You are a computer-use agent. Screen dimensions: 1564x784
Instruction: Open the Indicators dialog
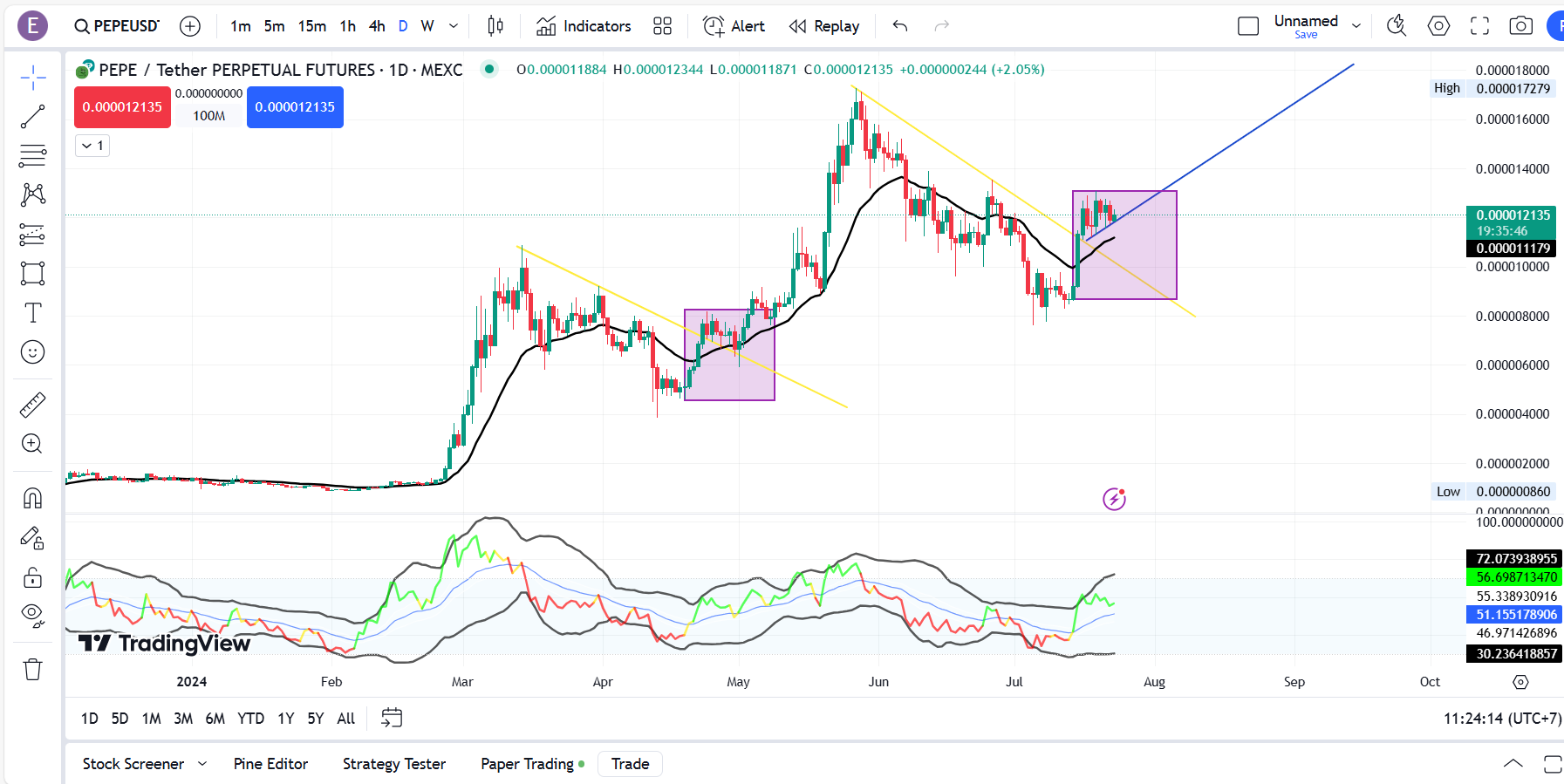(x=584, y=26)
